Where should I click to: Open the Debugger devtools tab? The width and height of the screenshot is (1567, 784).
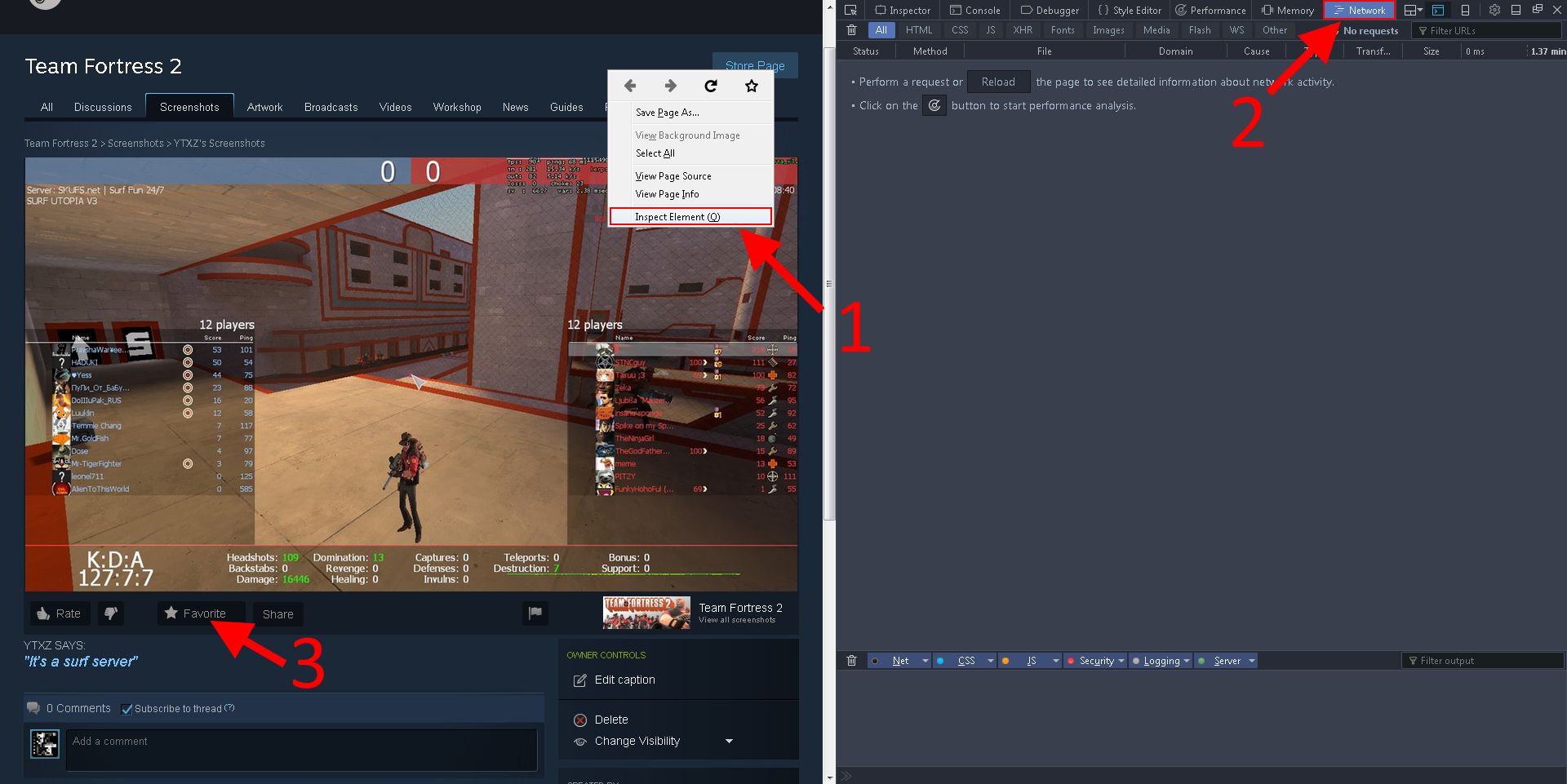point(1050,10)
